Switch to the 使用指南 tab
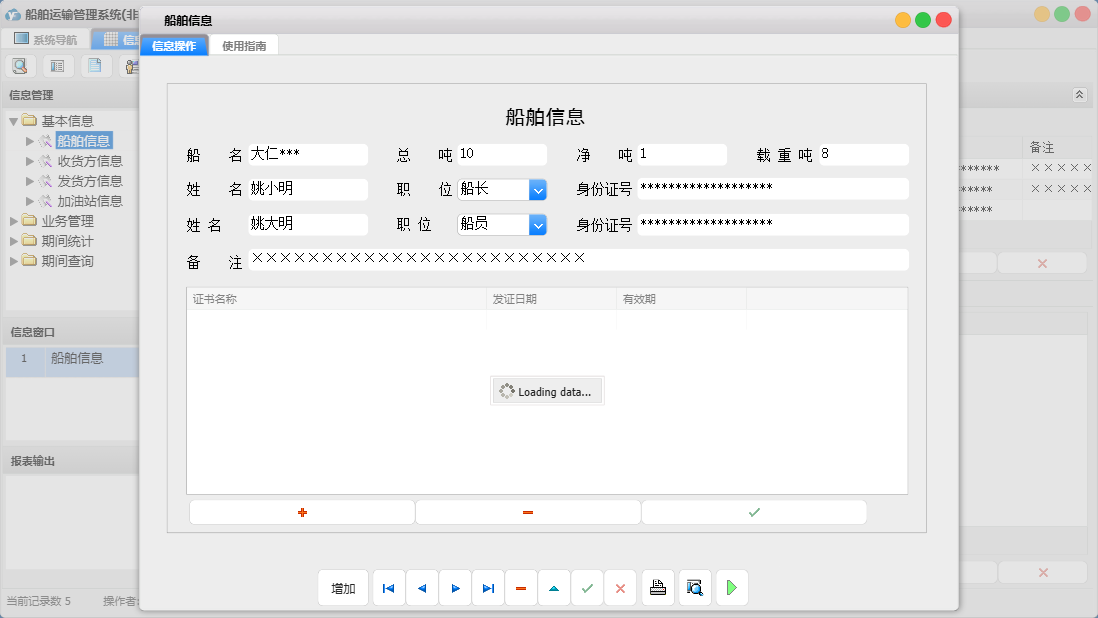This screenshot has height=618, width=1098. click(243, 45)
